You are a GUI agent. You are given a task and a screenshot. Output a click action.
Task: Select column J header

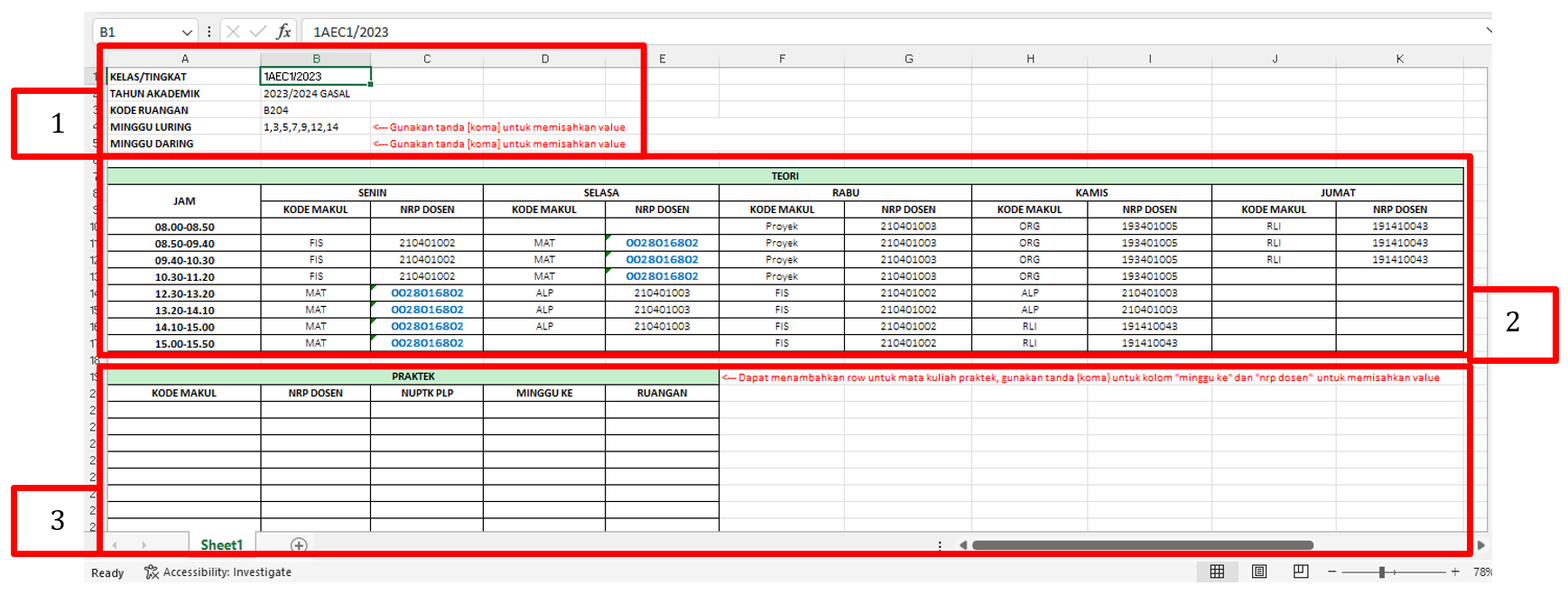1274,59
